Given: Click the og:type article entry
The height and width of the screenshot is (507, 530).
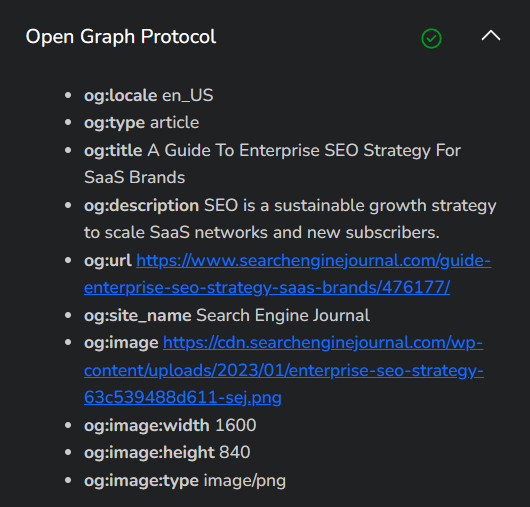Looking at the screenshot, I should click(x=142, y=123).
